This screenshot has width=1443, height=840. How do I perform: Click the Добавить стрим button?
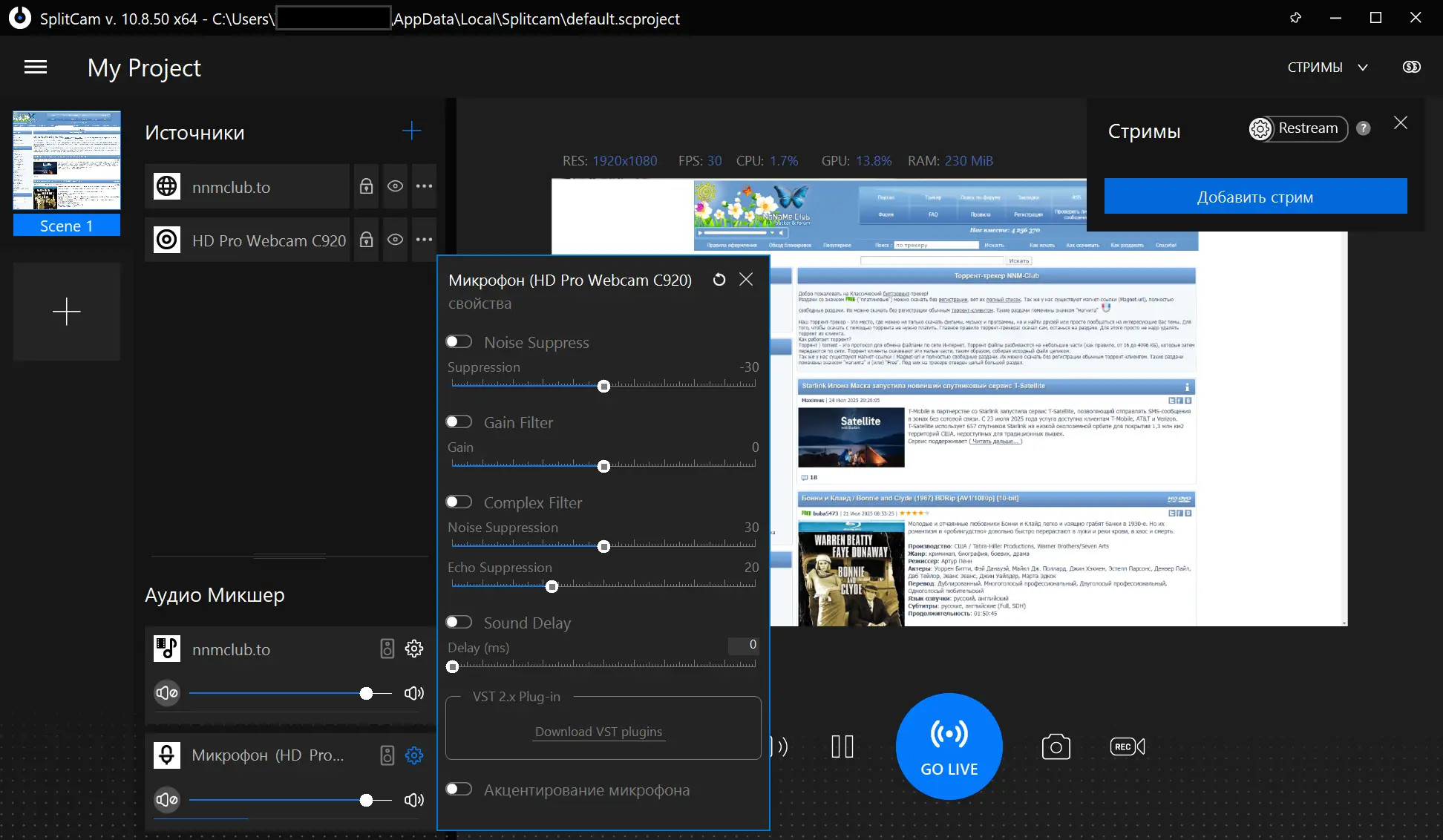[1255, 197]
